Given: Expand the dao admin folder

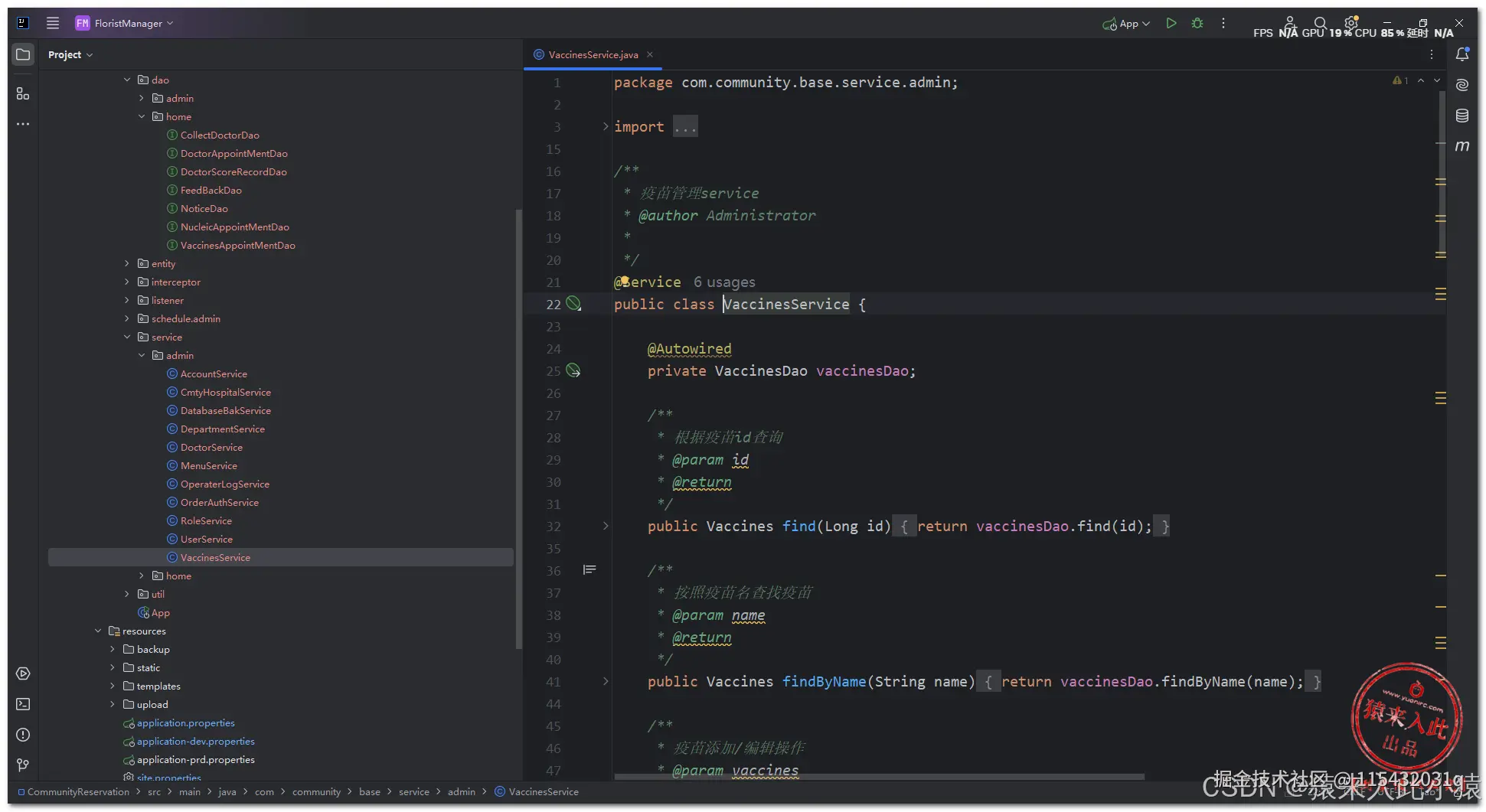Looking at the screenshot, I should tap(142, 98).
